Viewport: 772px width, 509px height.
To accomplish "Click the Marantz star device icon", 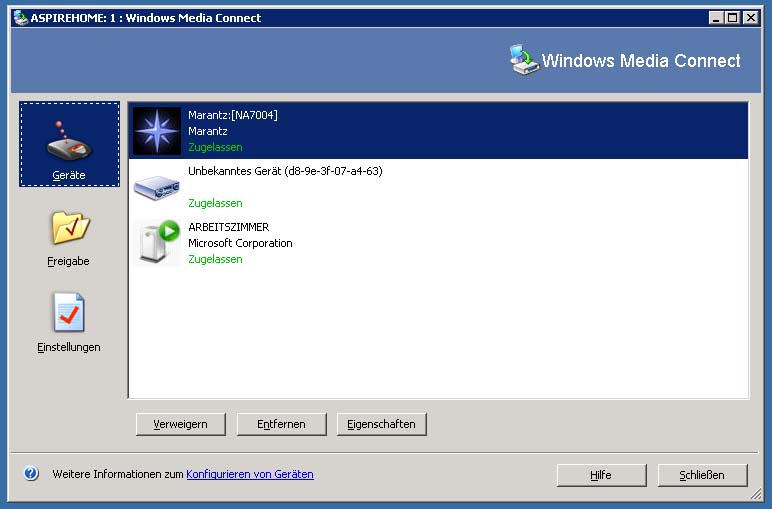I will [157, 131].
